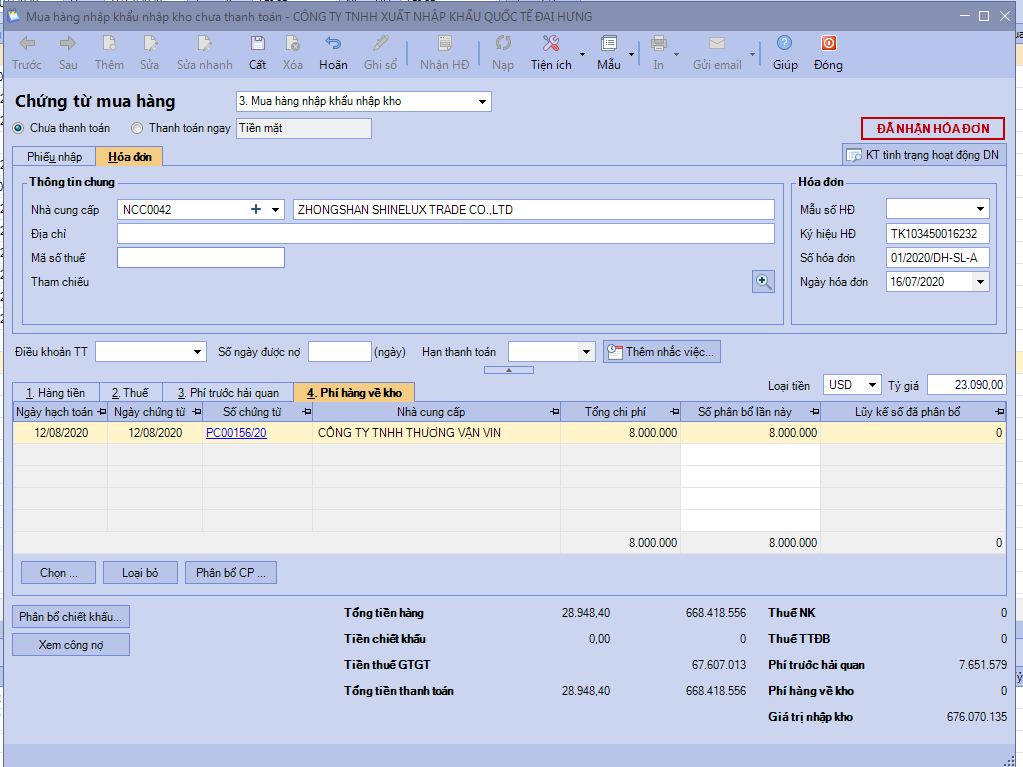Viewport: 1023px width, 767px height.
Task: Pin the Nhà cung cấp grid column
Action: 555,412
